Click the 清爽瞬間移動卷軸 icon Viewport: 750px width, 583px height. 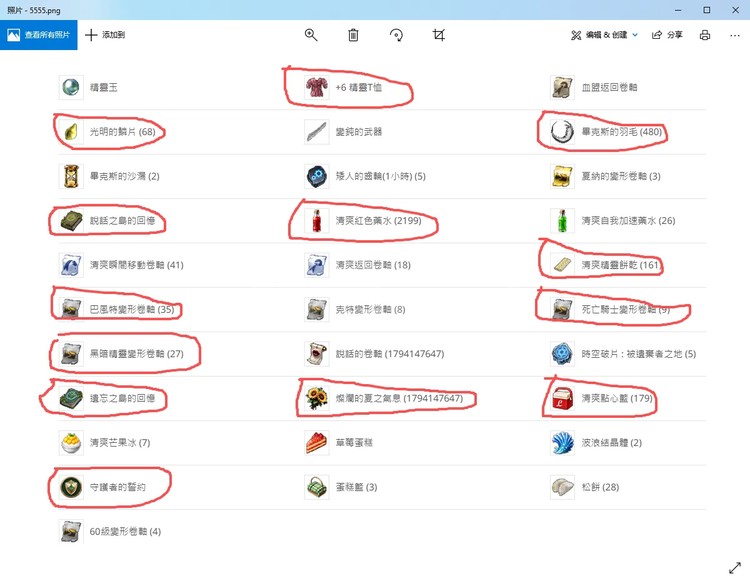coord(71,265)
